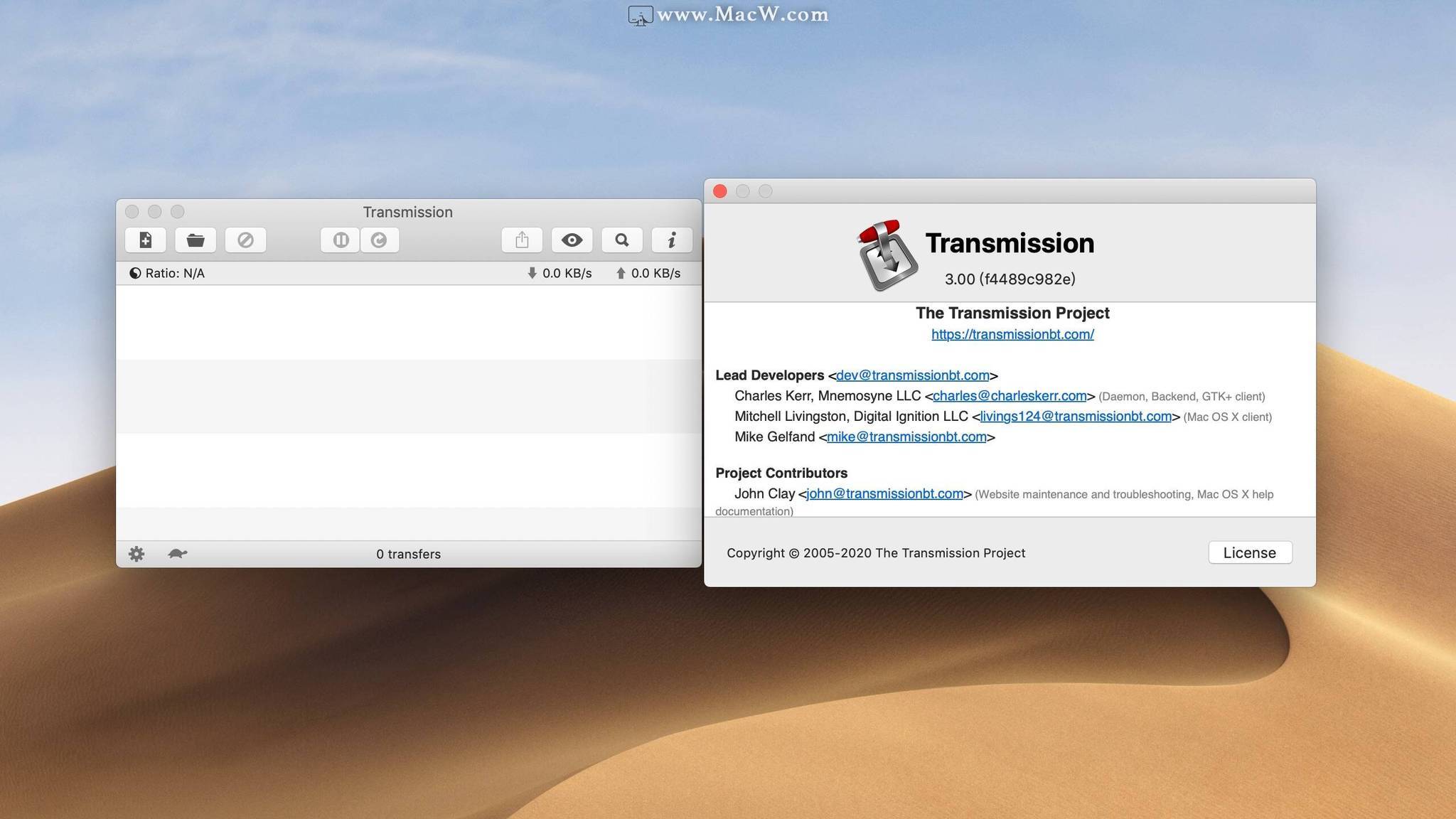Click the Transmission title in main window

click(x=408, y=212)
